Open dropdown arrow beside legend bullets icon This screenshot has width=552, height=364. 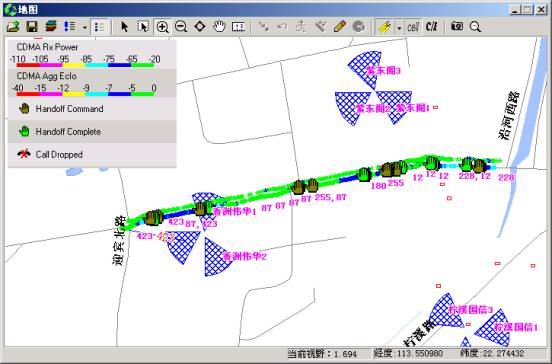(84, 27)
